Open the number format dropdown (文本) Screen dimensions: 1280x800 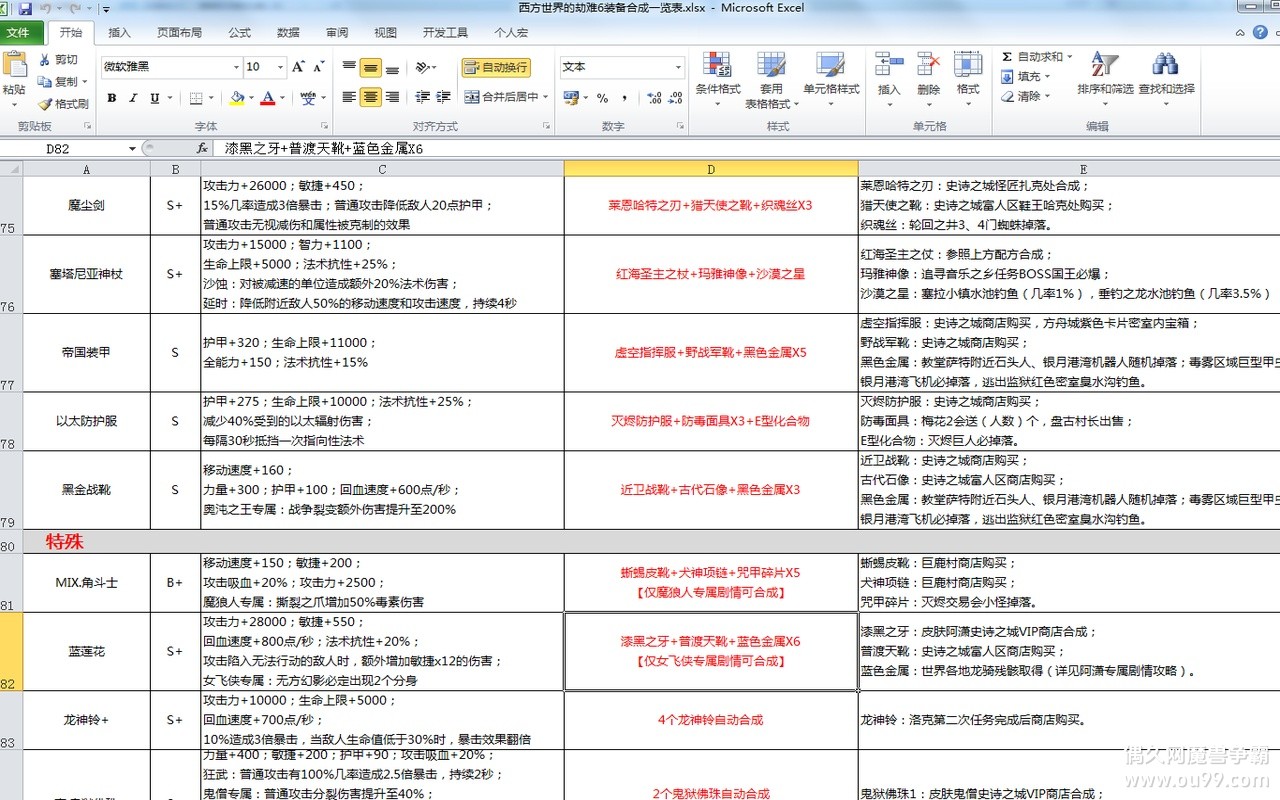(678, 67)
